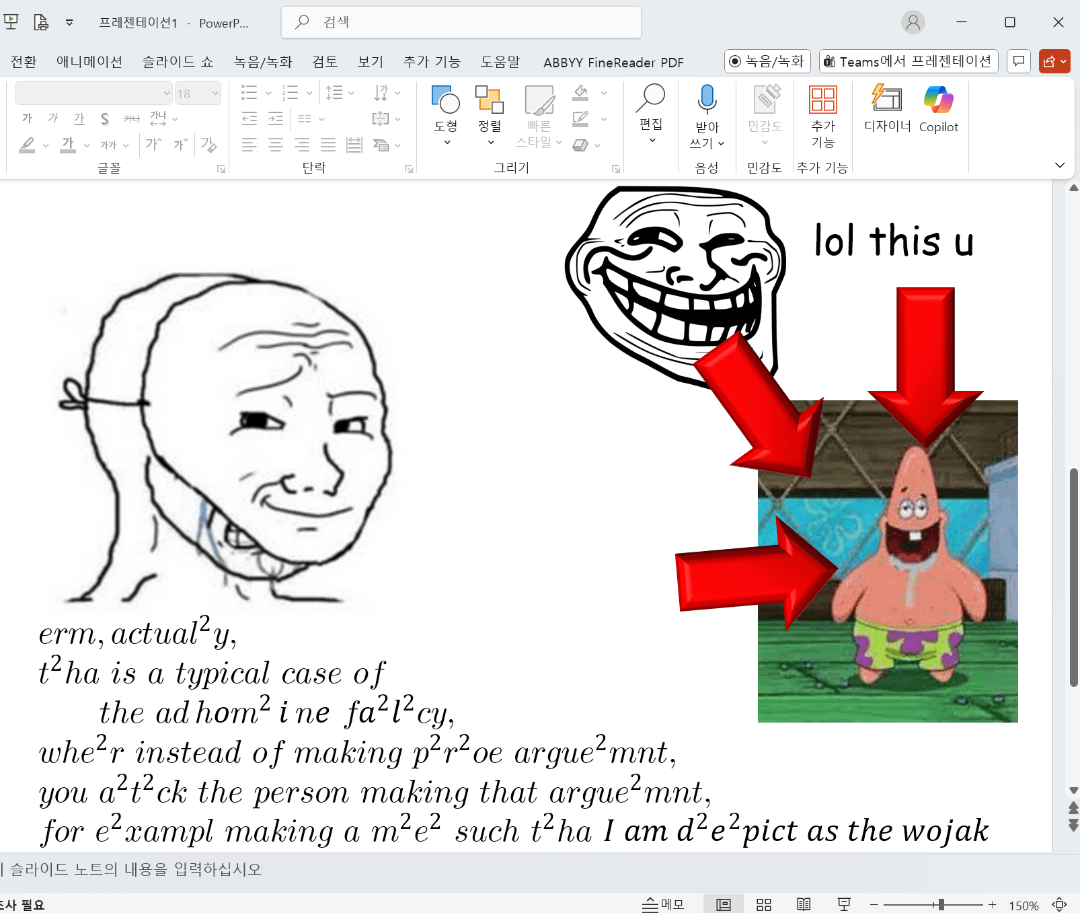Open the Editing (편집) dropdown
The height and width of the screenshot is (913, 1080).
[x=651, y=139]
